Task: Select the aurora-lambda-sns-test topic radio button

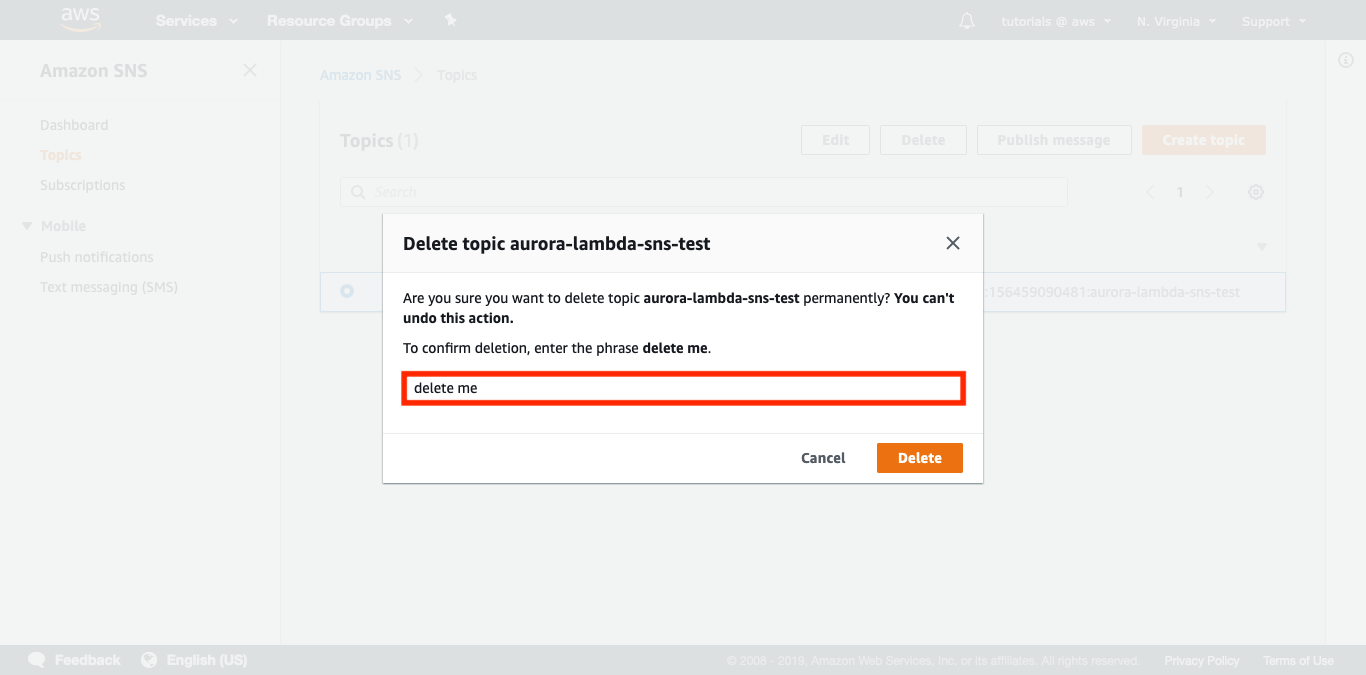Action: click(x=347, y=291)
